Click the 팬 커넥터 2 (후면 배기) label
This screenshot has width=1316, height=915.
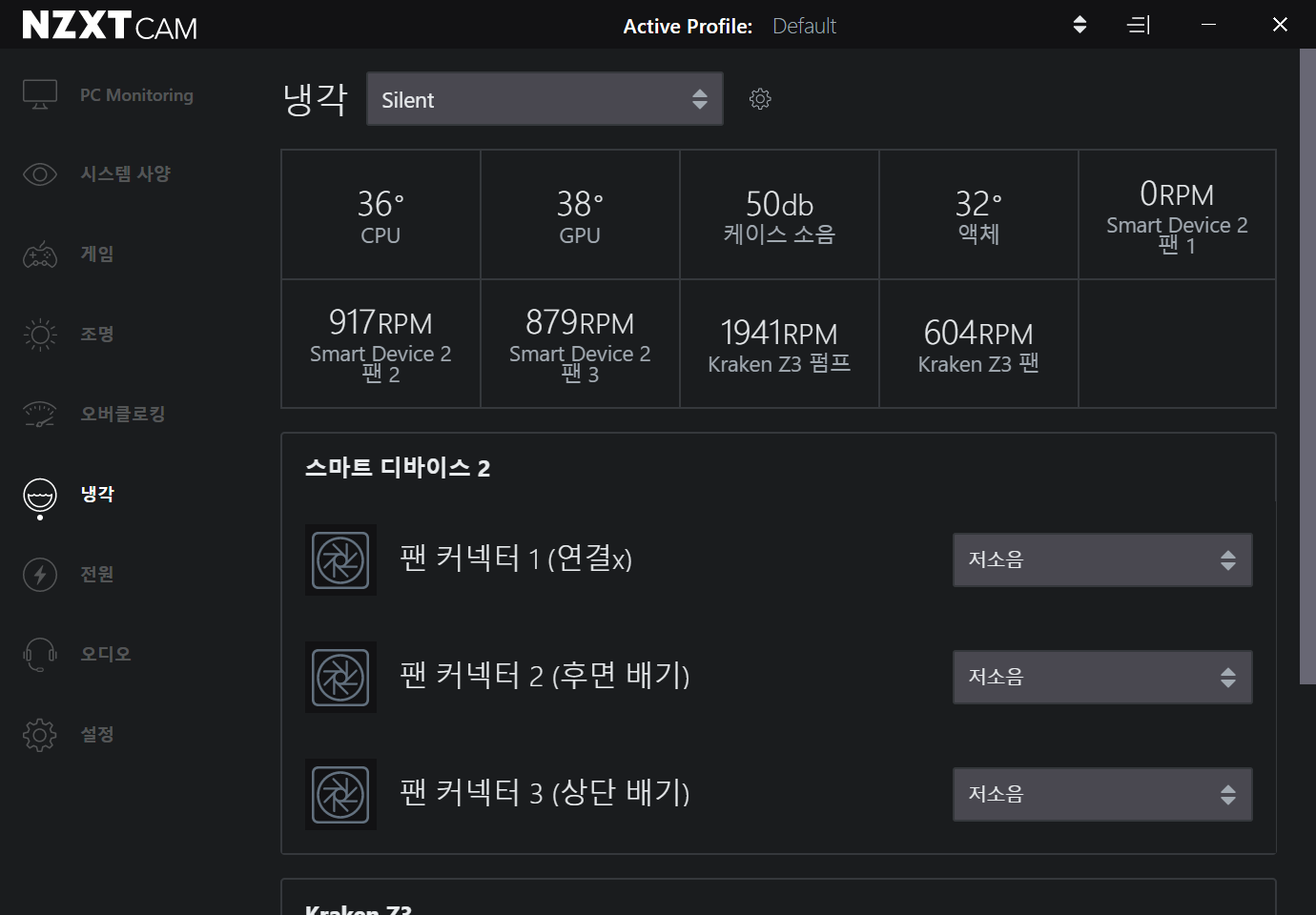point(545,676)
